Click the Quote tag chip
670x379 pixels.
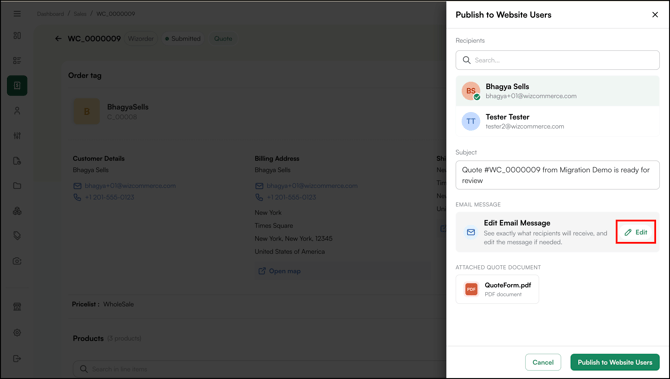(223, 38)
